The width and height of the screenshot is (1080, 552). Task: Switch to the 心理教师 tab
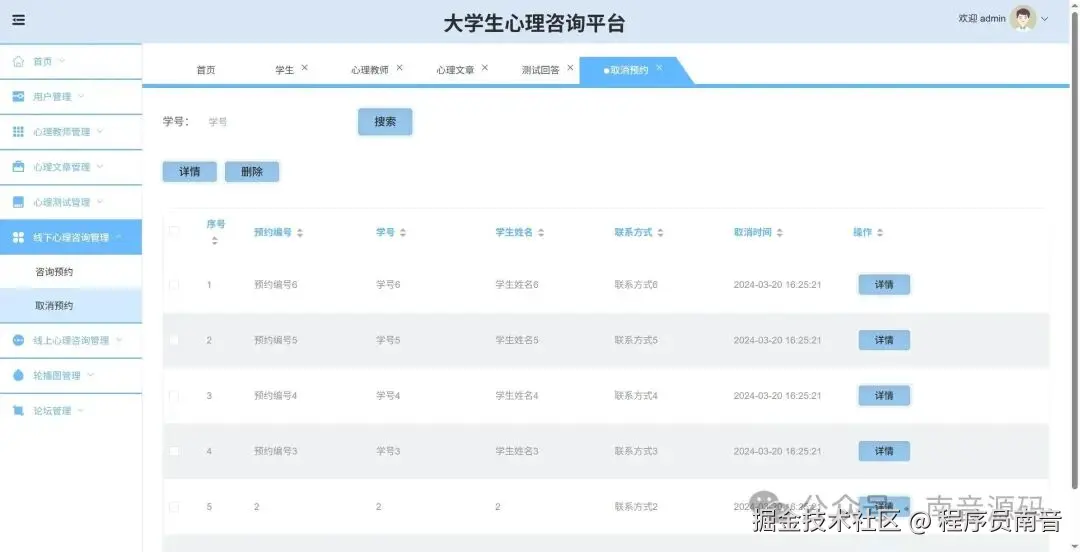coord(370,70)
